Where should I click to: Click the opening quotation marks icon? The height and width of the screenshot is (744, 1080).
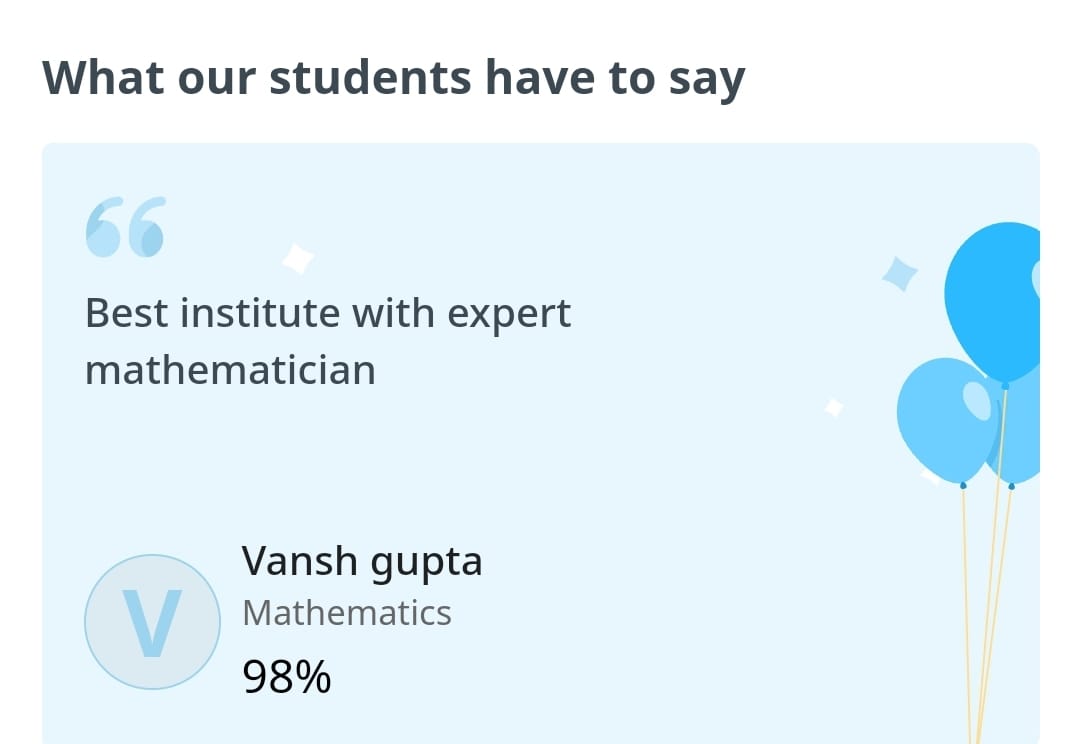coord(125,227)
